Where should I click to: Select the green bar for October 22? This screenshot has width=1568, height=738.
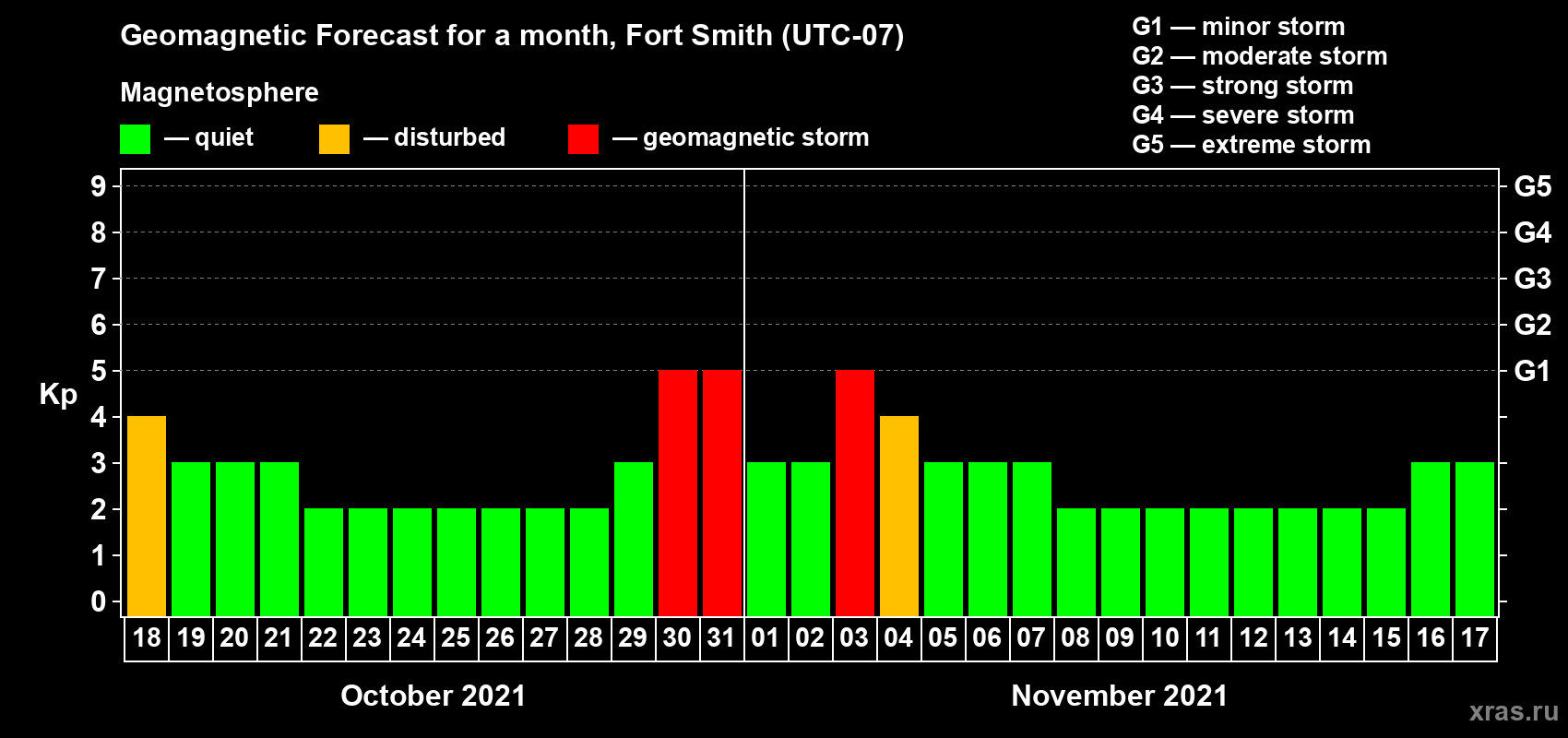pos(324,562)
